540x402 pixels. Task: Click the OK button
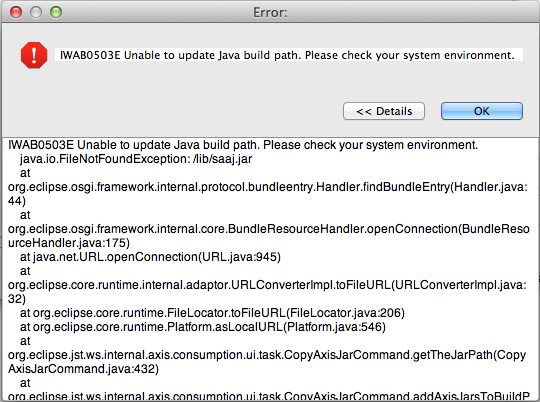tap(482, 111)
